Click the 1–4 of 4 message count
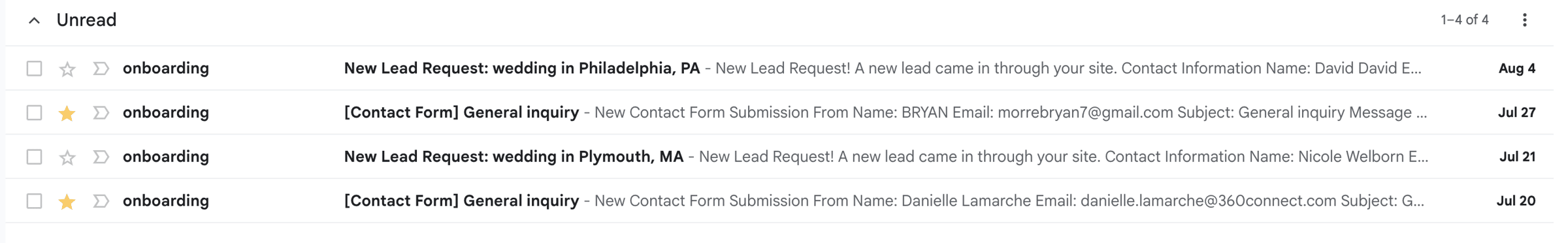 (x=1465, y=20)
